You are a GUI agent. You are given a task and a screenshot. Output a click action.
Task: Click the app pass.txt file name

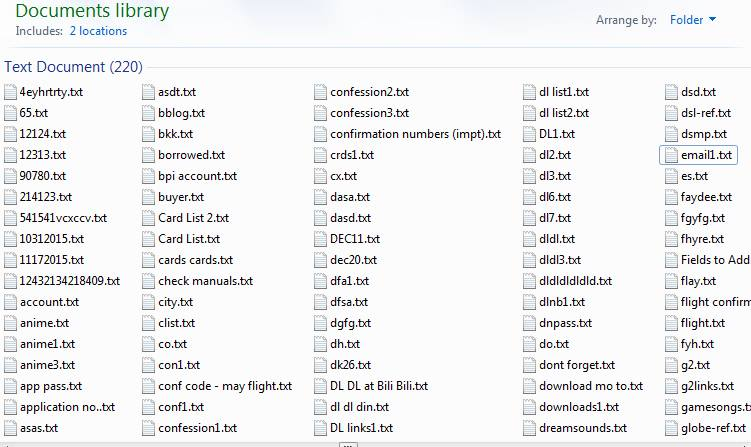click(50, 386)
